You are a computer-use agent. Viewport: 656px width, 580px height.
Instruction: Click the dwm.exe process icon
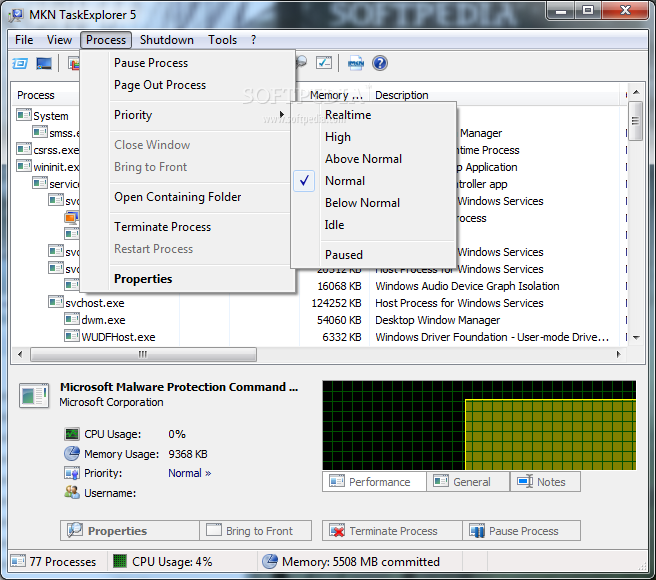point(72,319)
